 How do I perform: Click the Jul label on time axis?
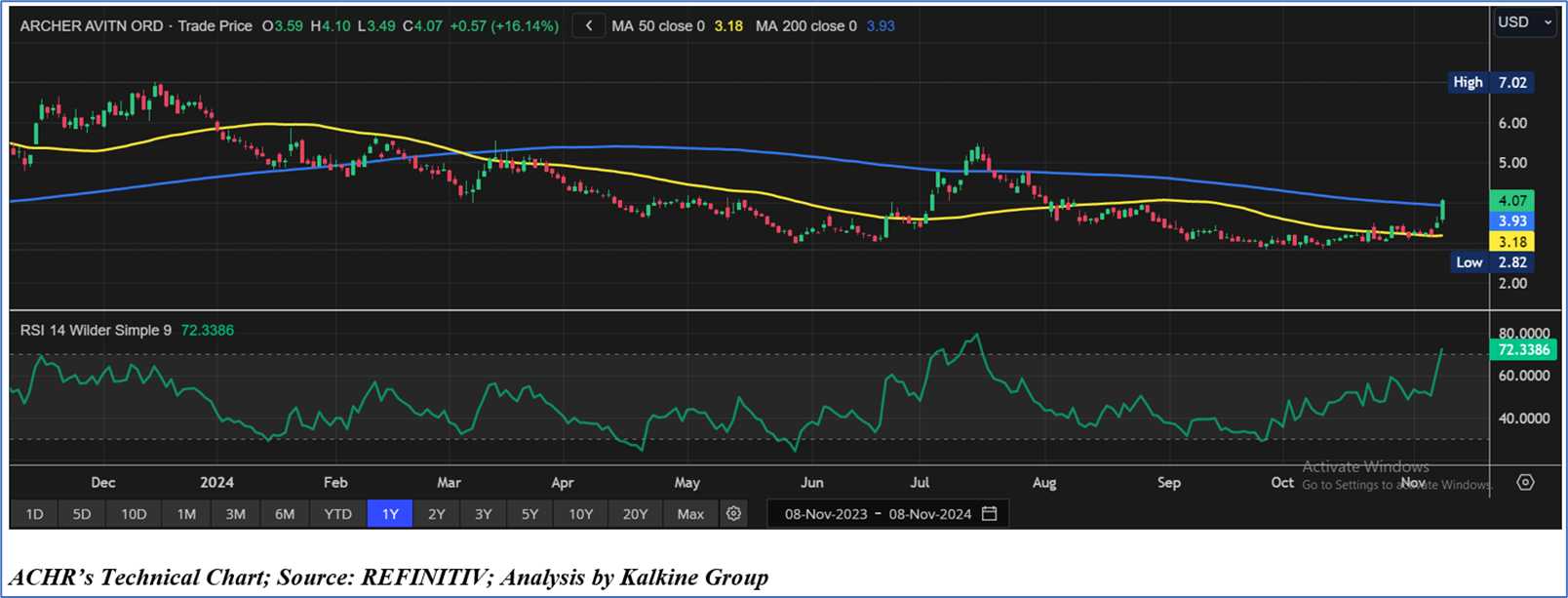point(920,483)
